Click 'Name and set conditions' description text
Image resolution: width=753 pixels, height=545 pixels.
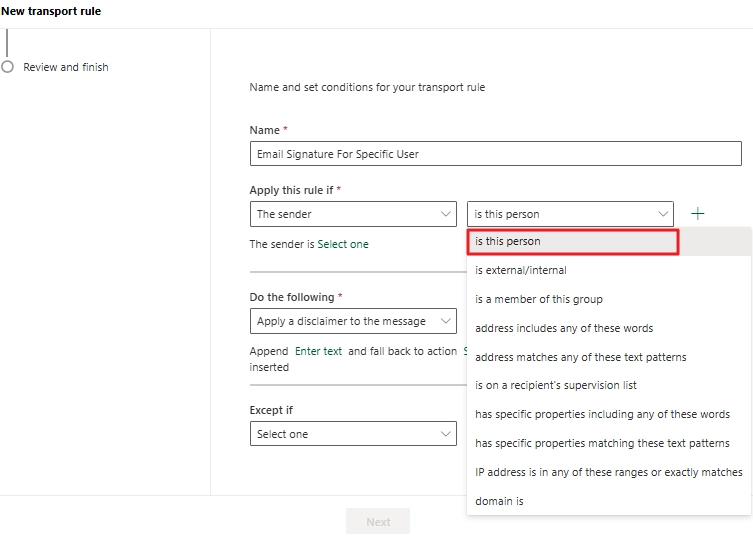(x=367, y=87)
